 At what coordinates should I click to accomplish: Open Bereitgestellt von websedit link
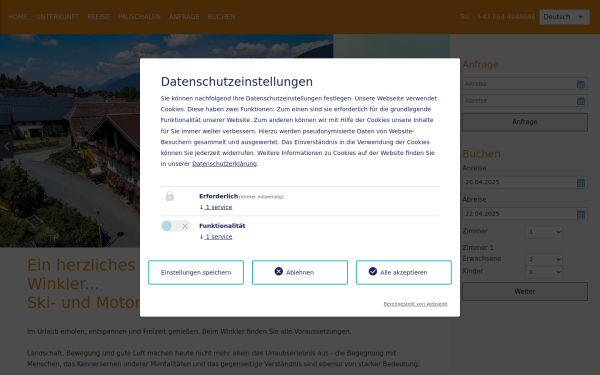point(416,304)
